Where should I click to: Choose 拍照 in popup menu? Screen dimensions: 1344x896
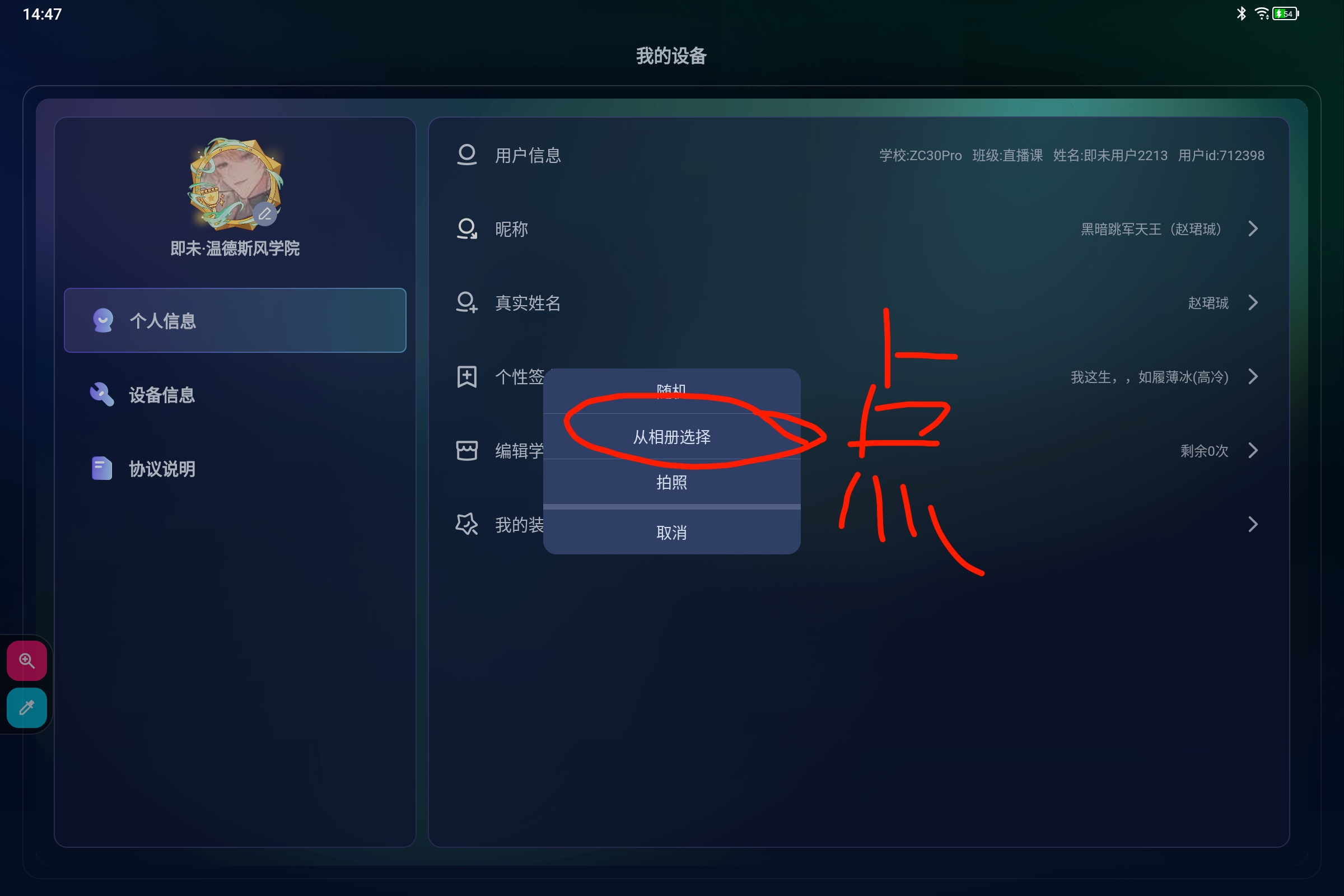coord(671,482)
